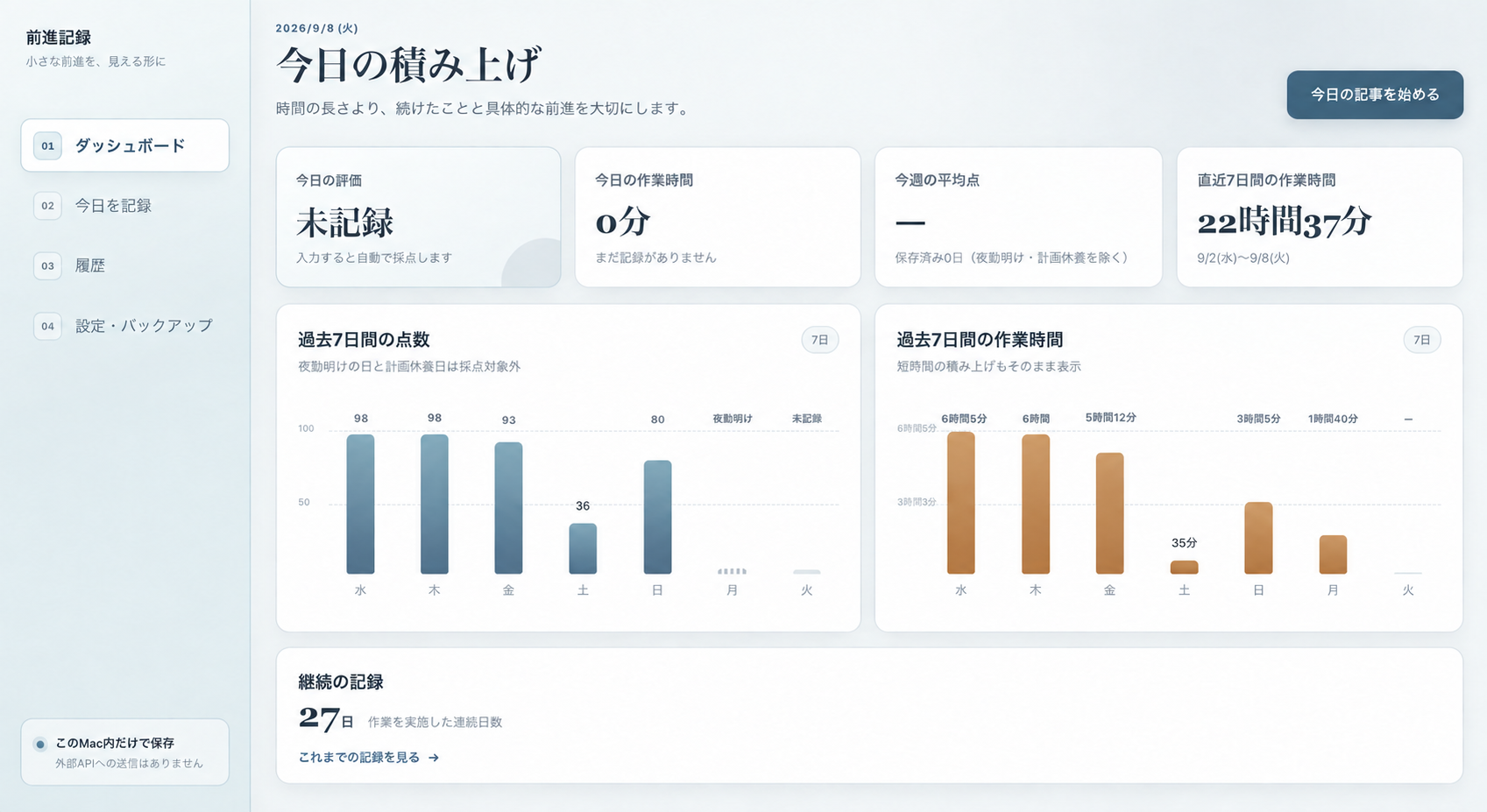Click the orange bar labeled 5時間12分
Image resolution: width=1487 pixels, height=812 pixels.
[x=1110, y=513]
